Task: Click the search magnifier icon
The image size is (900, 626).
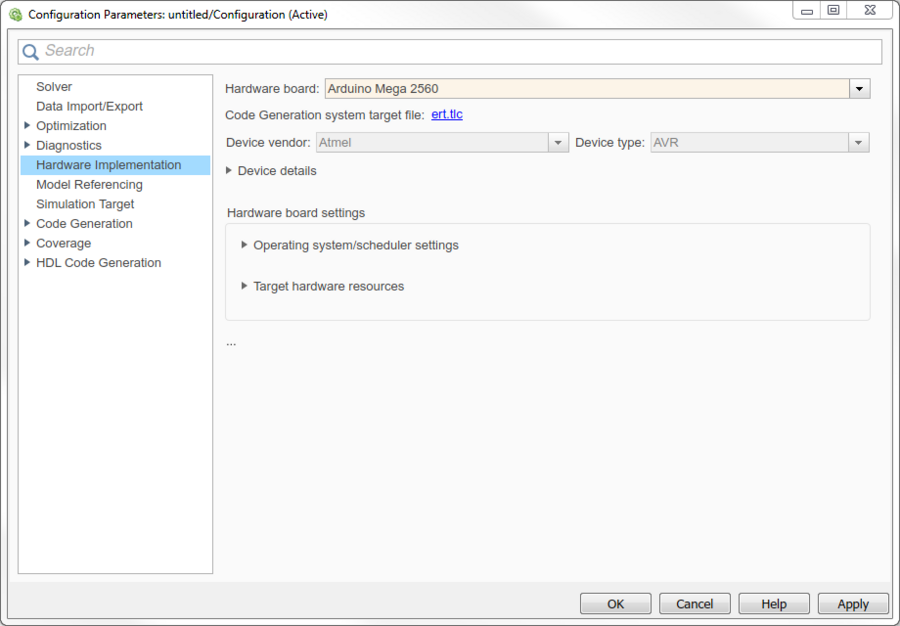Action: pos(31,52)
